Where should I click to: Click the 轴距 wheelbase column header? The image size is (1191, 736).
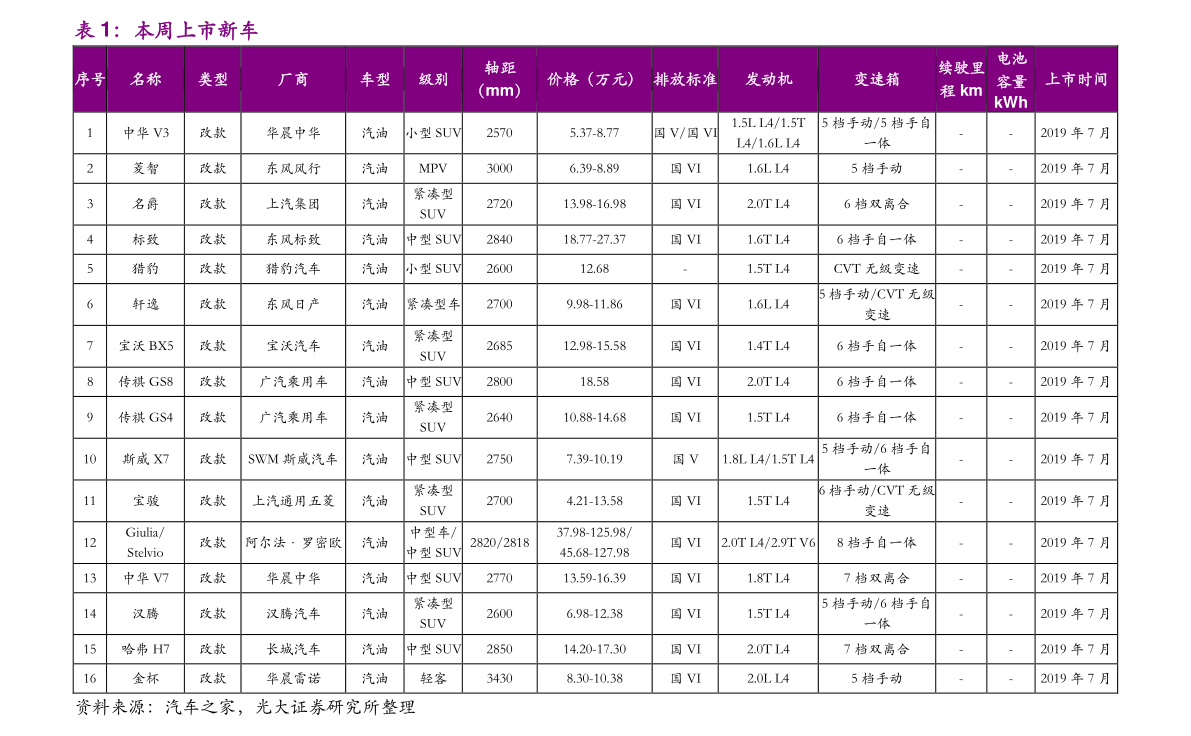(x=500, y=68)
